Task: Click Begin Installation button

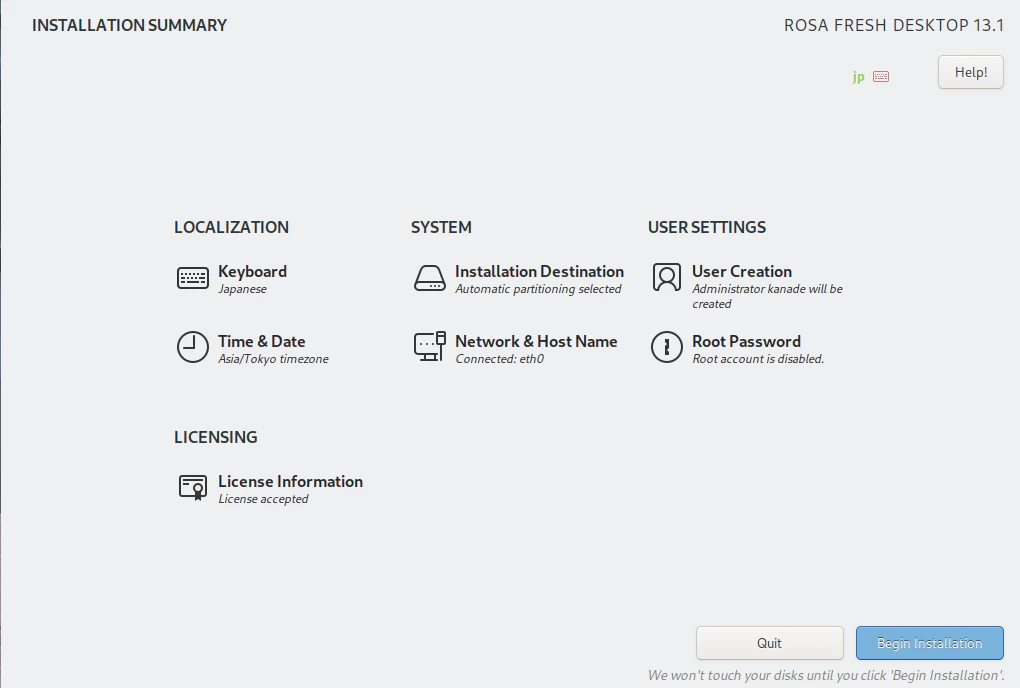Action: click(x=930, y=643)
